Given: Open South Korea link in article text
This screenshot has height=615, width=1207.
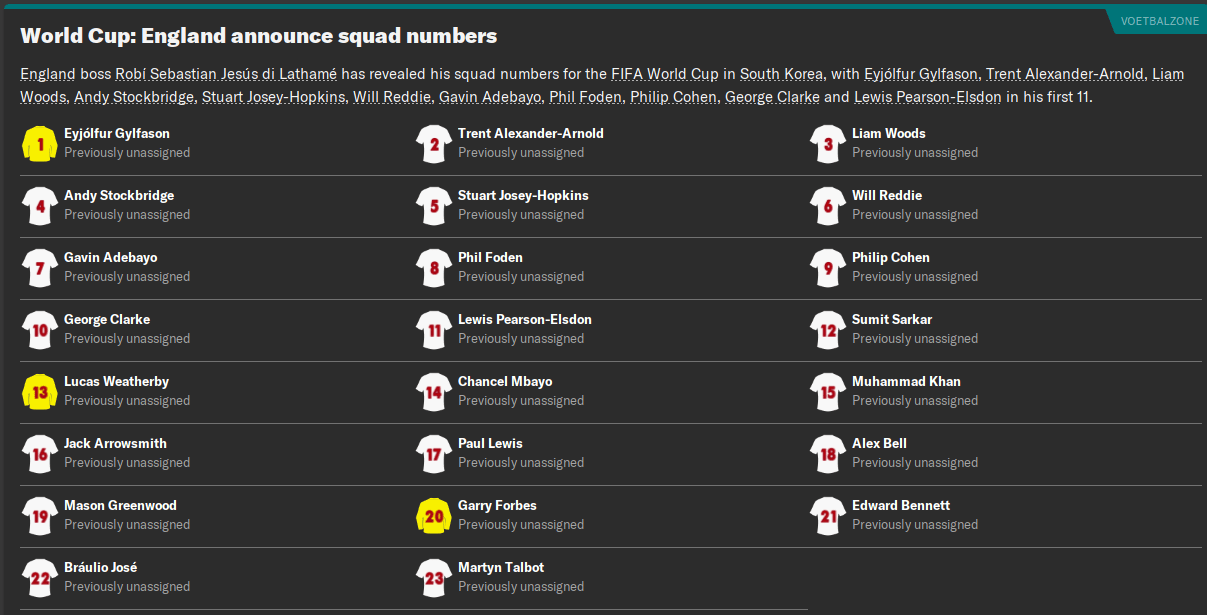Looking at the screenshot, I should 782,74.
